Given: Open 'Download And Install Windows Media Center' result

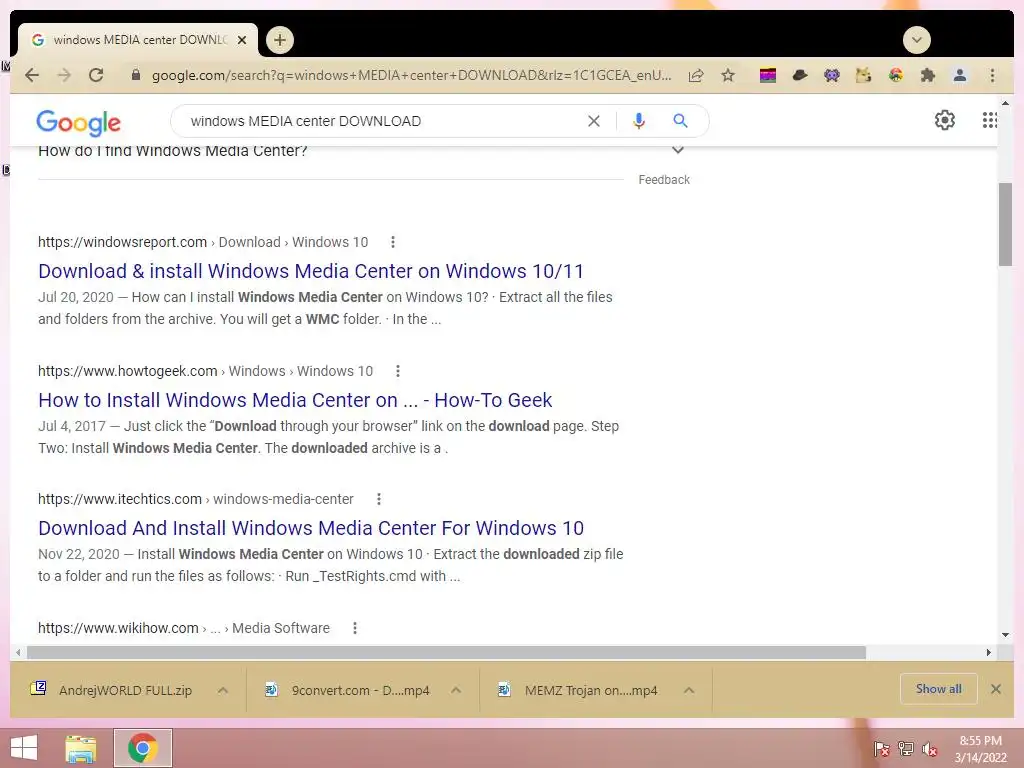Looking at the screenshot, I should (311, 528).
